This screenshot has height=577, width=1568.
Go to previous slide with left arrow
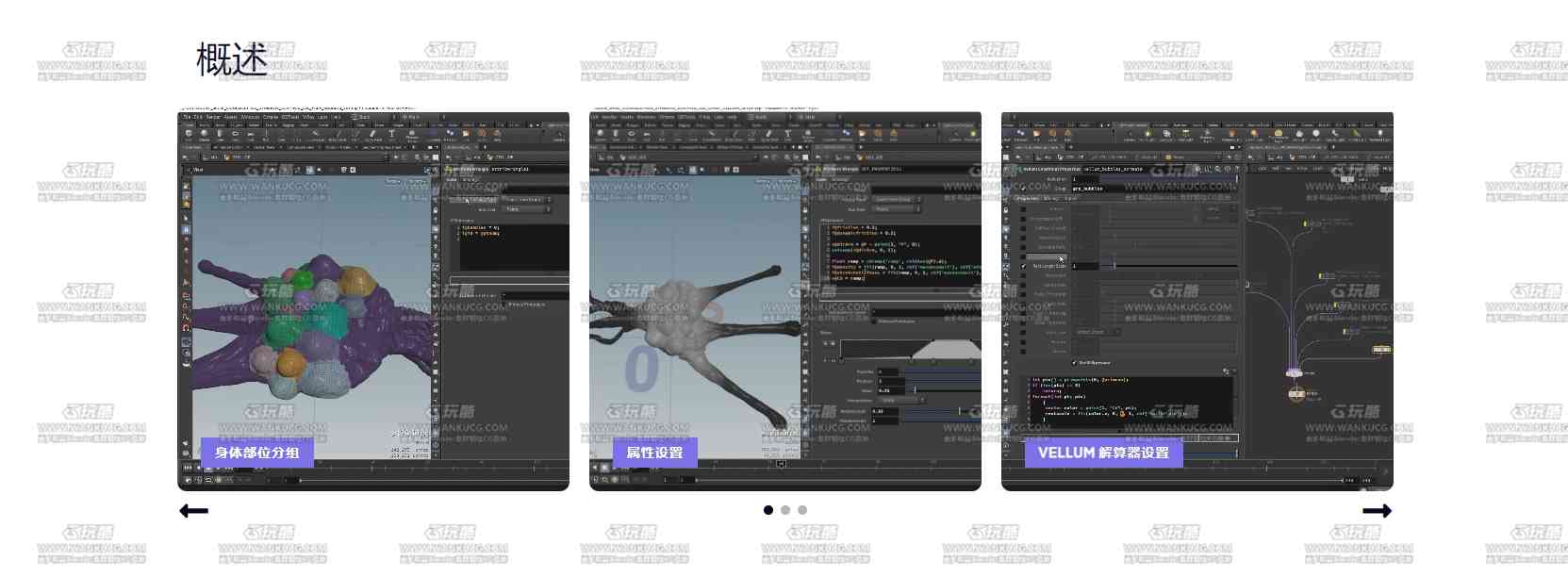193,511
